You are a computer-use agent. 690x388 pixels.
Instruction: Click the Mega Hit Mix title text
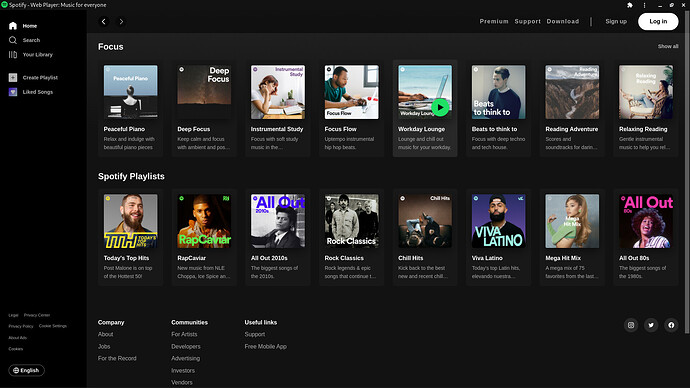[x=563, y=258]
